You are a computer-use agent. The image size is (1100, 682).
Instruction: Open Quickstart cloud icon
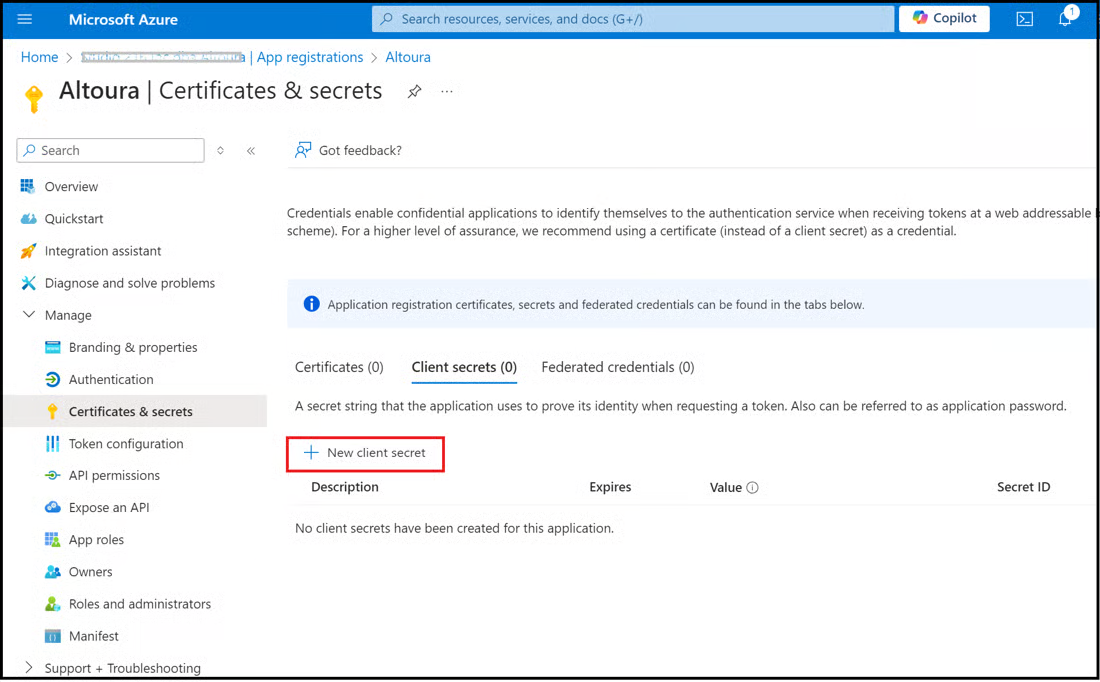point(28,218)
